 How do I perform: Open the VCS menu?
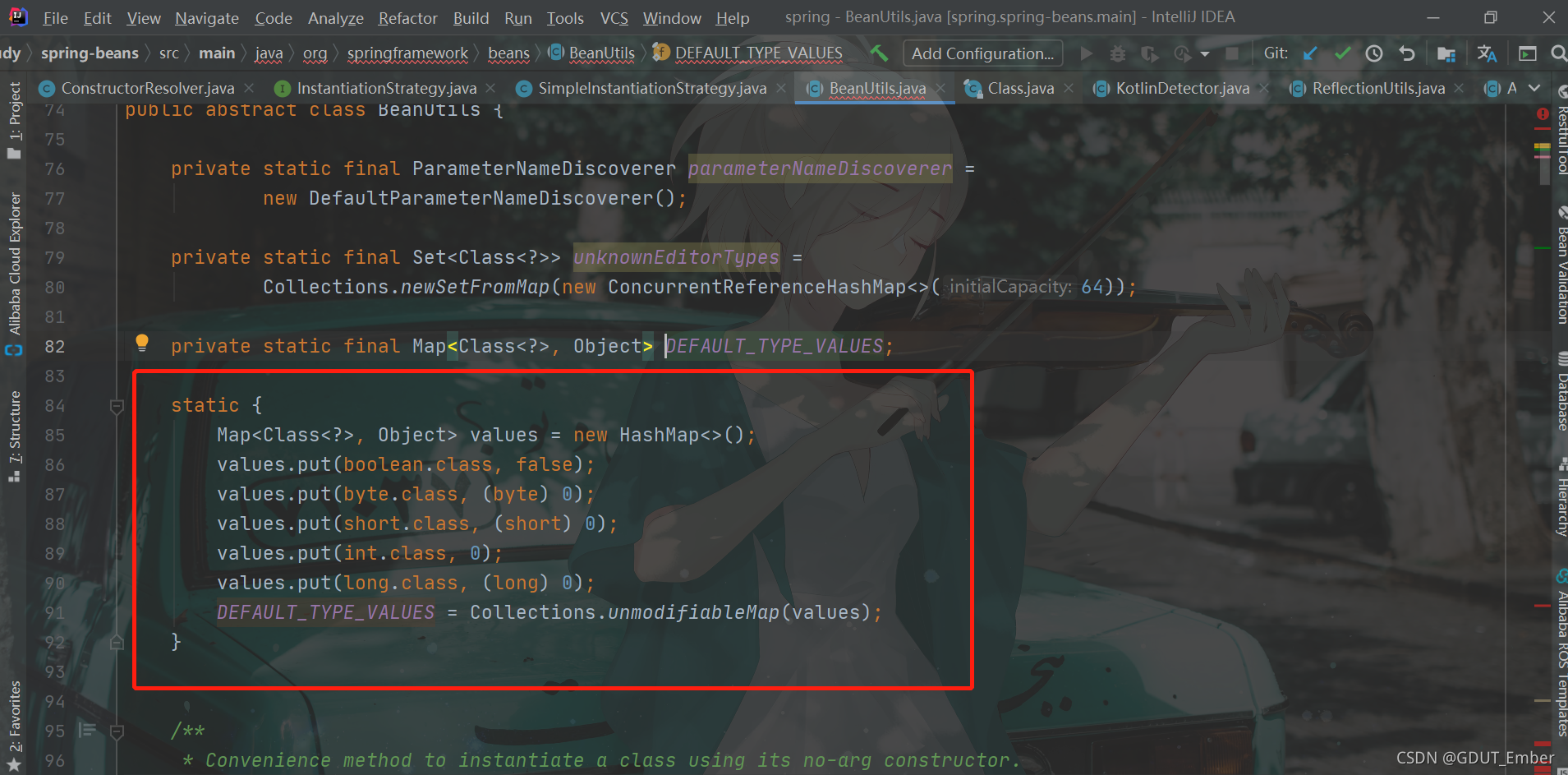coord(614,18)
